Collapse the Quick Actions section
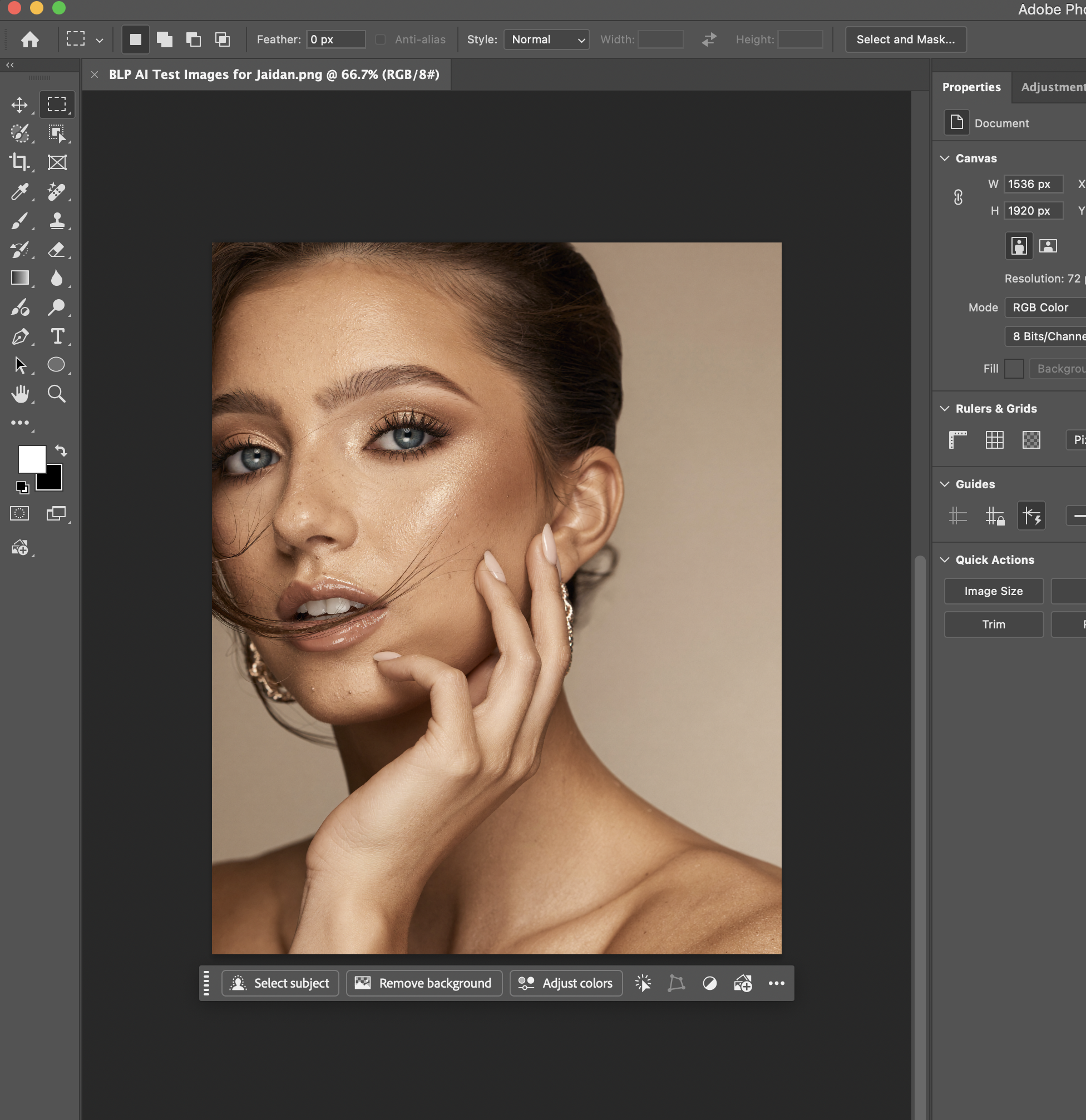 945,560
